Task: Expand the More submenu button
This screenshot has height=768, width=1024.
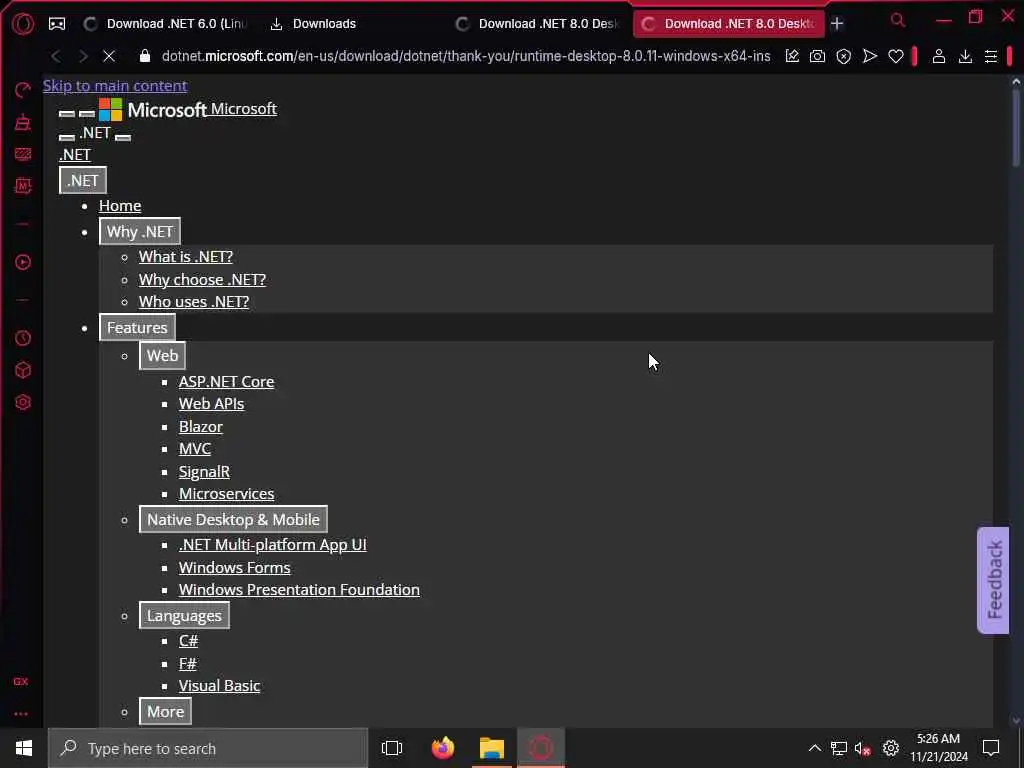Action: [x=165, y=712]
